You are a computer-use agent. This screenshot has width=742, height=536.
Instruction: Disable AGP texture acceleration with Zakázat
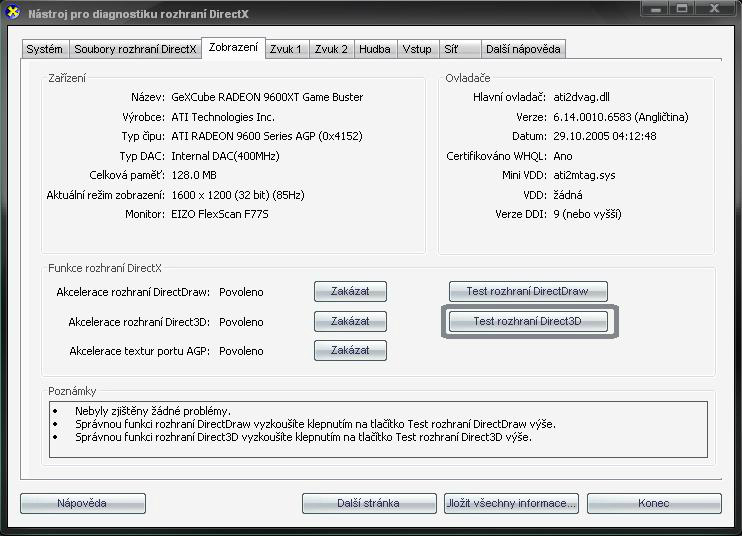pos(350,351)
